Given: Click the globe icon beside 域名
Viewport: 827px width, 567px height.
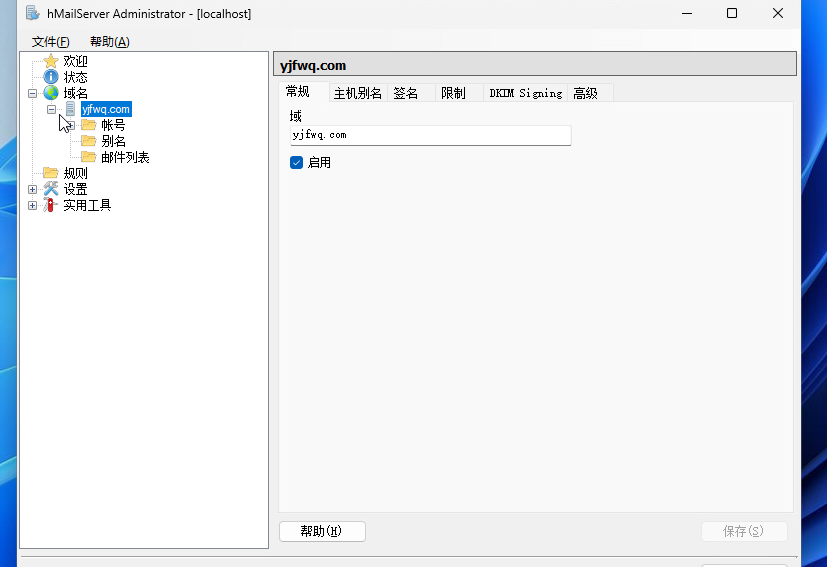Looking at the screenshot, I should (x=51, y=93).
